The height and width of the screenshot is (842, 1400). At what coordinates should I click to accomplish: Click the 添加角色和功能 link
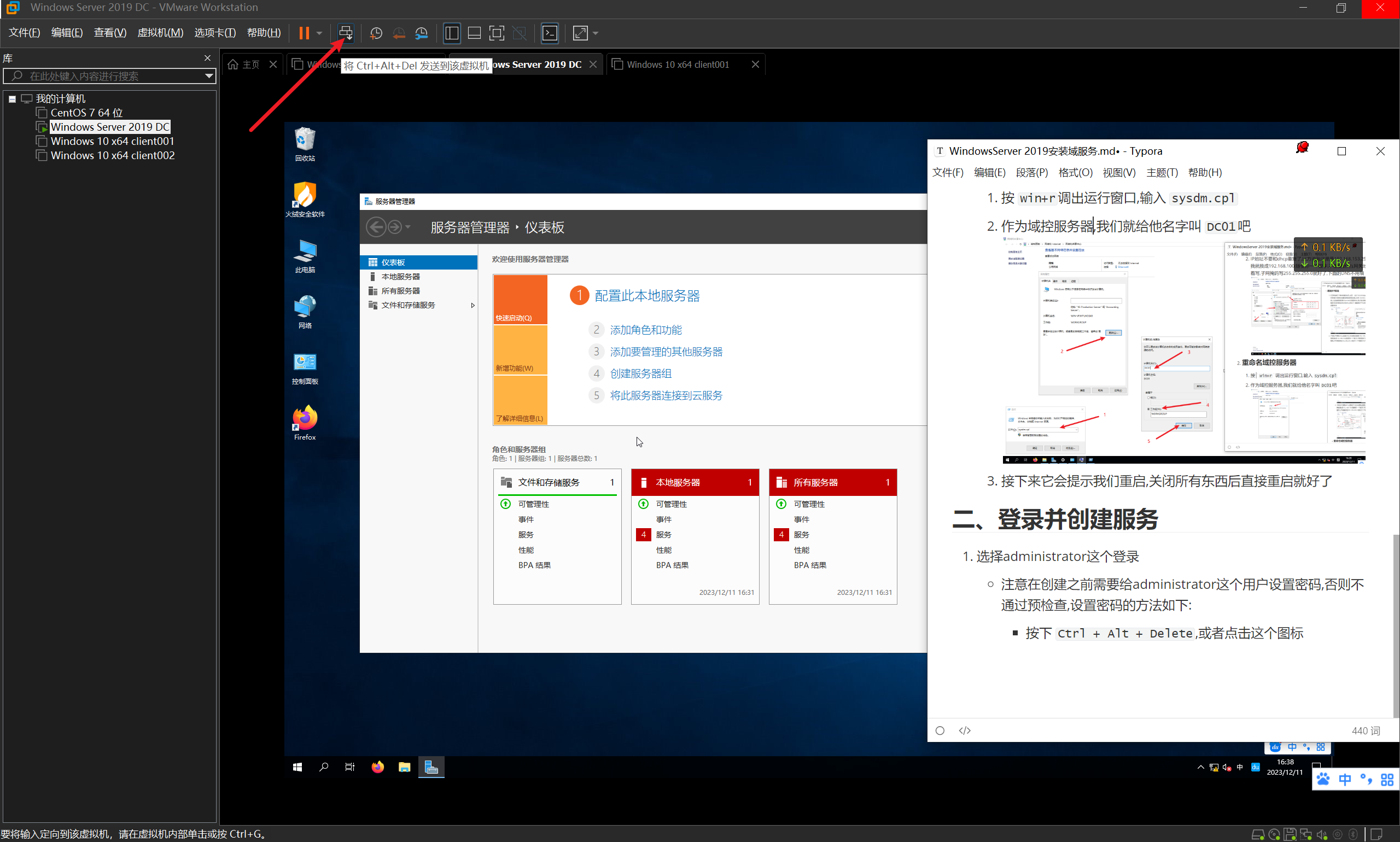(645, 330)
